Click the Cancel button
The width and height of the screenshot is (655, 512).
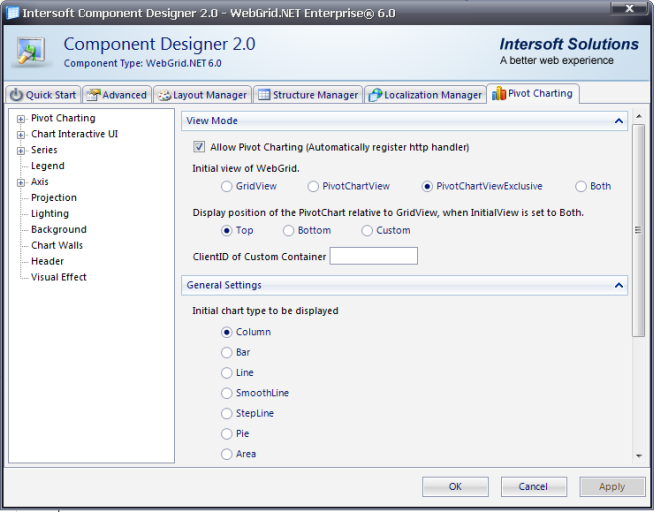pos(533,487)
